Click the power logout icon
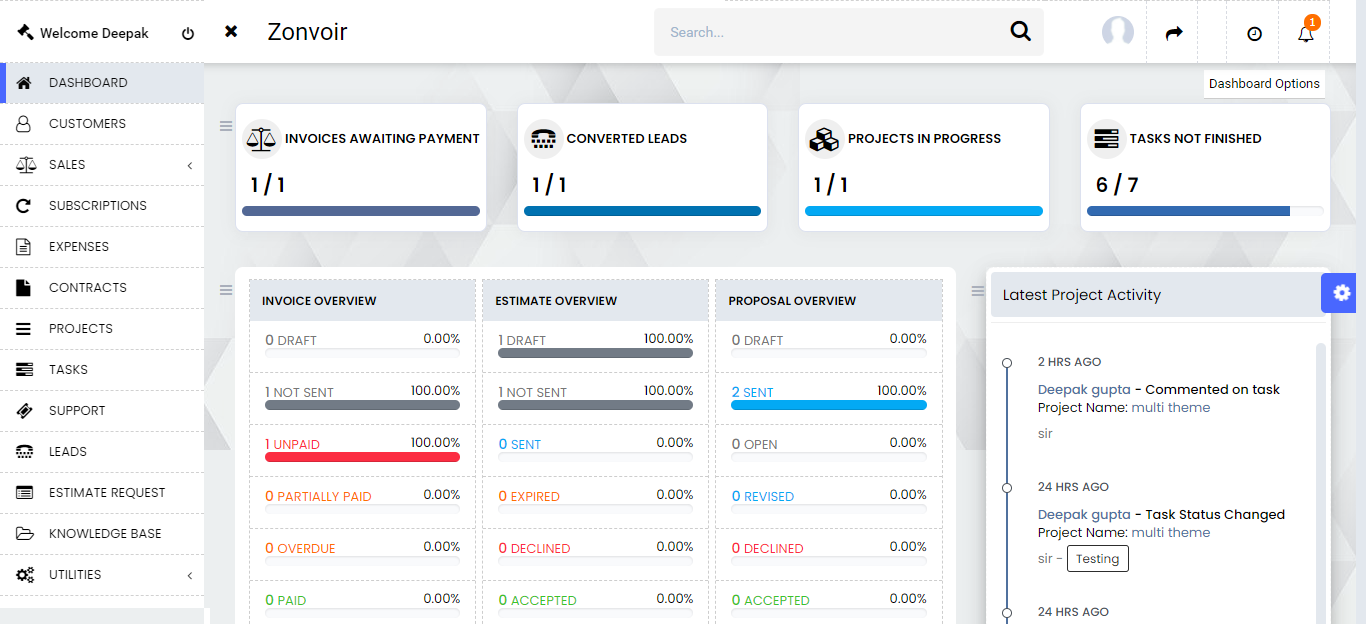 (188, 33)
